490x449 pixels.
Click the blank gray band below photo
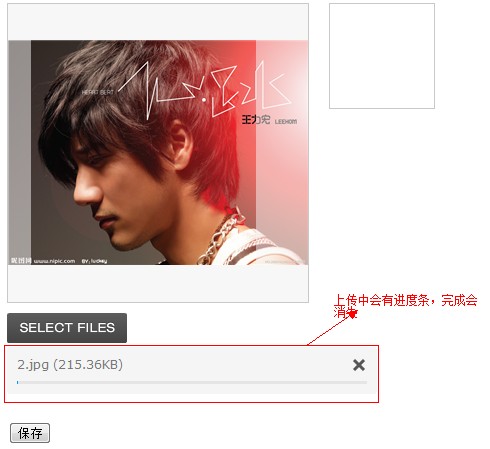coord(158,283)
